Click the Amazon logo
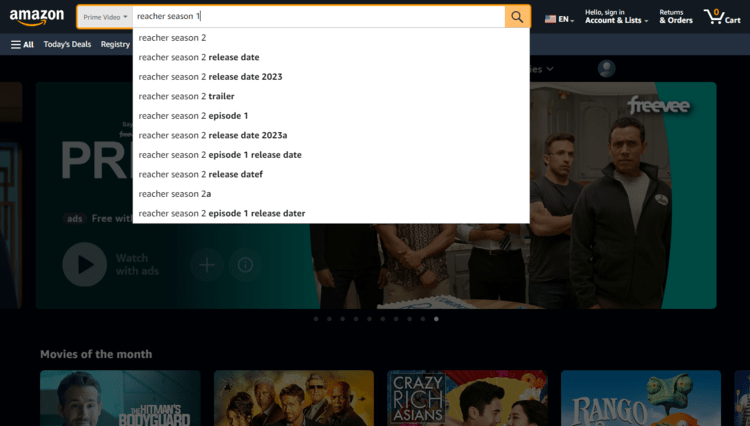750x426 pixels. click(37, 17)
